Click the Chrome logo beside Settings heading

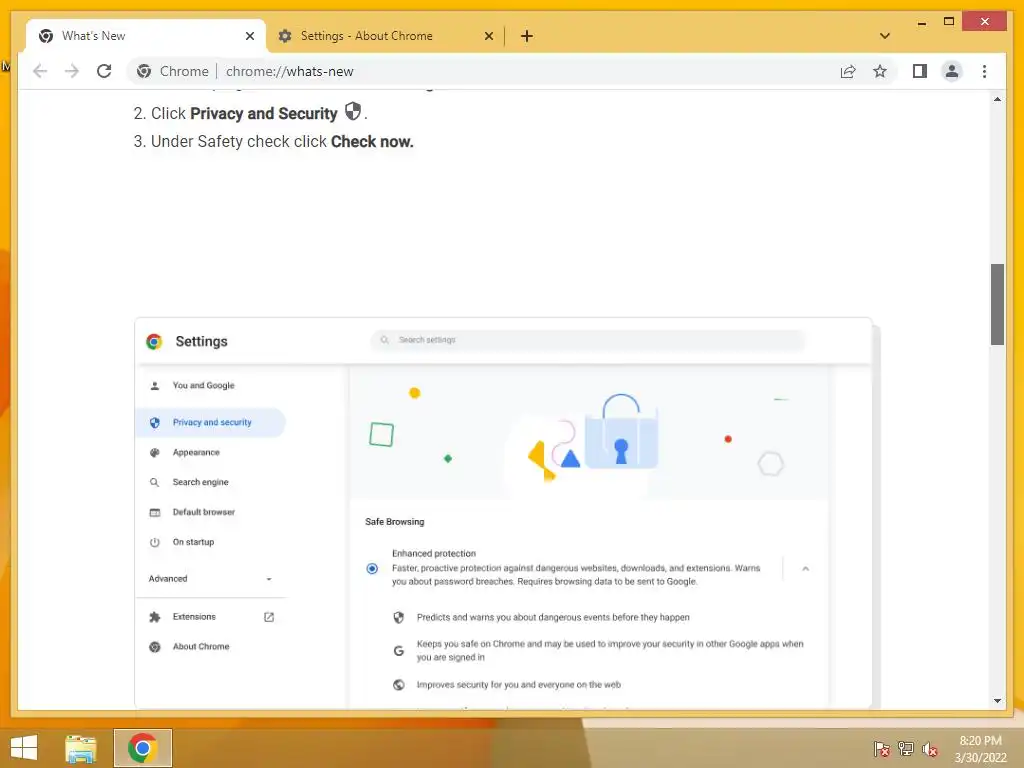pyautogui.click(x=154, y=342)
